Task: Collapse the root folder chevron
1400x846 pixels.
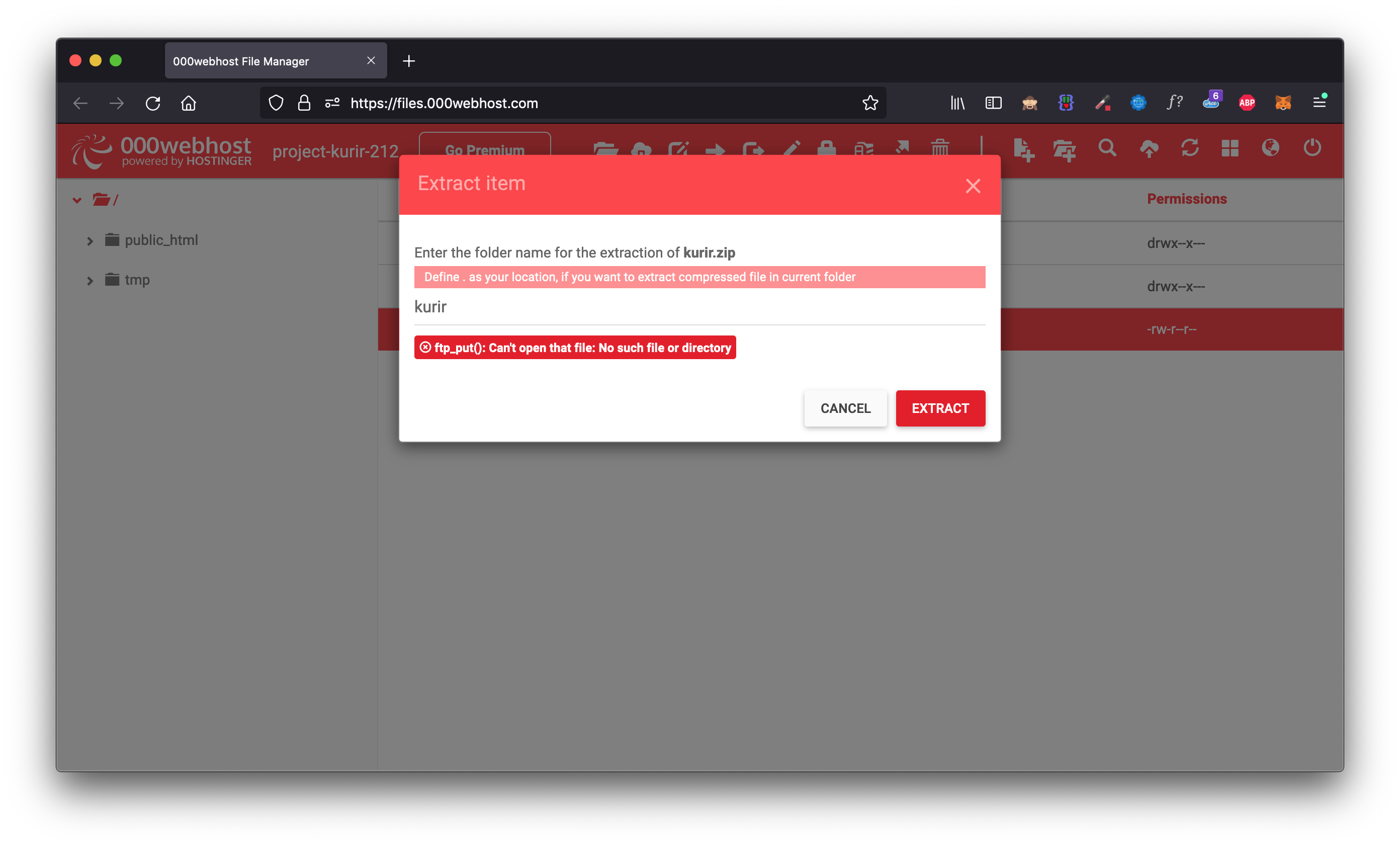Action: coord(77,200)
